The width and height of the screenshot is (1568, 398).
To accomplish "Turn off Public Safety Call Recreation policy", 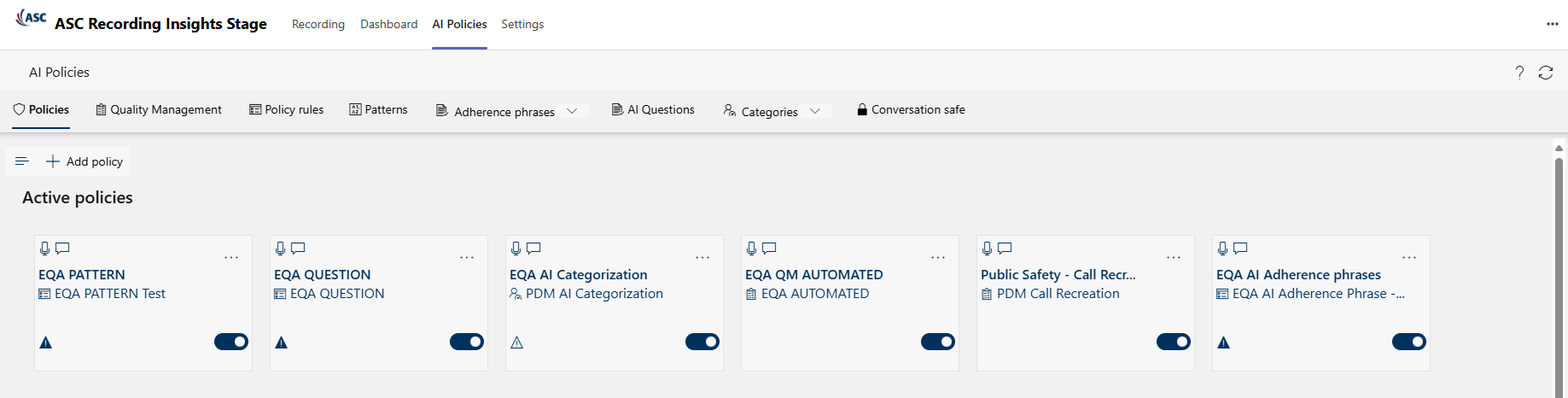I will (x=1174, y=342).
